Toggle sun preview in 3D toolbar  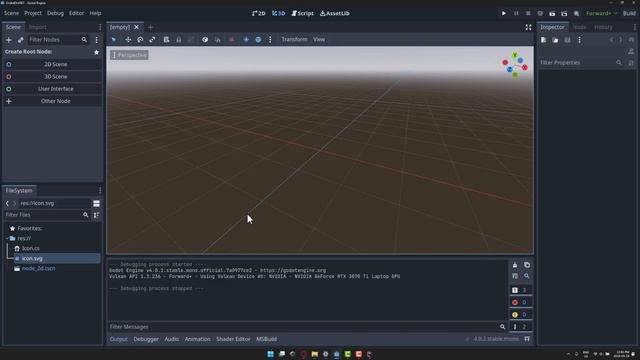pos(246,40)
